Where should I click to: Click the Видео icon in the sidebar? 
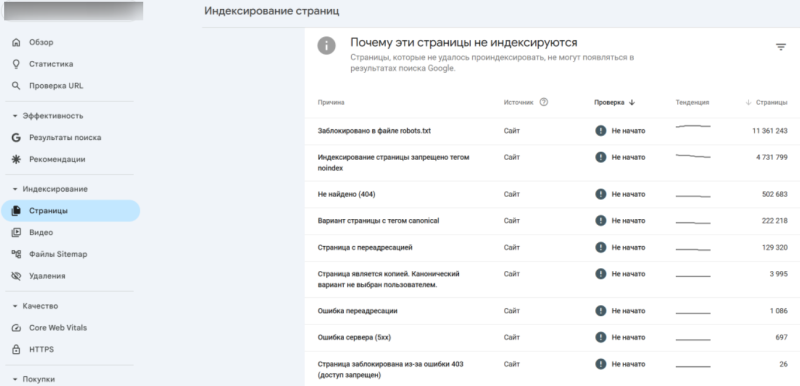(x=16, y=233)
